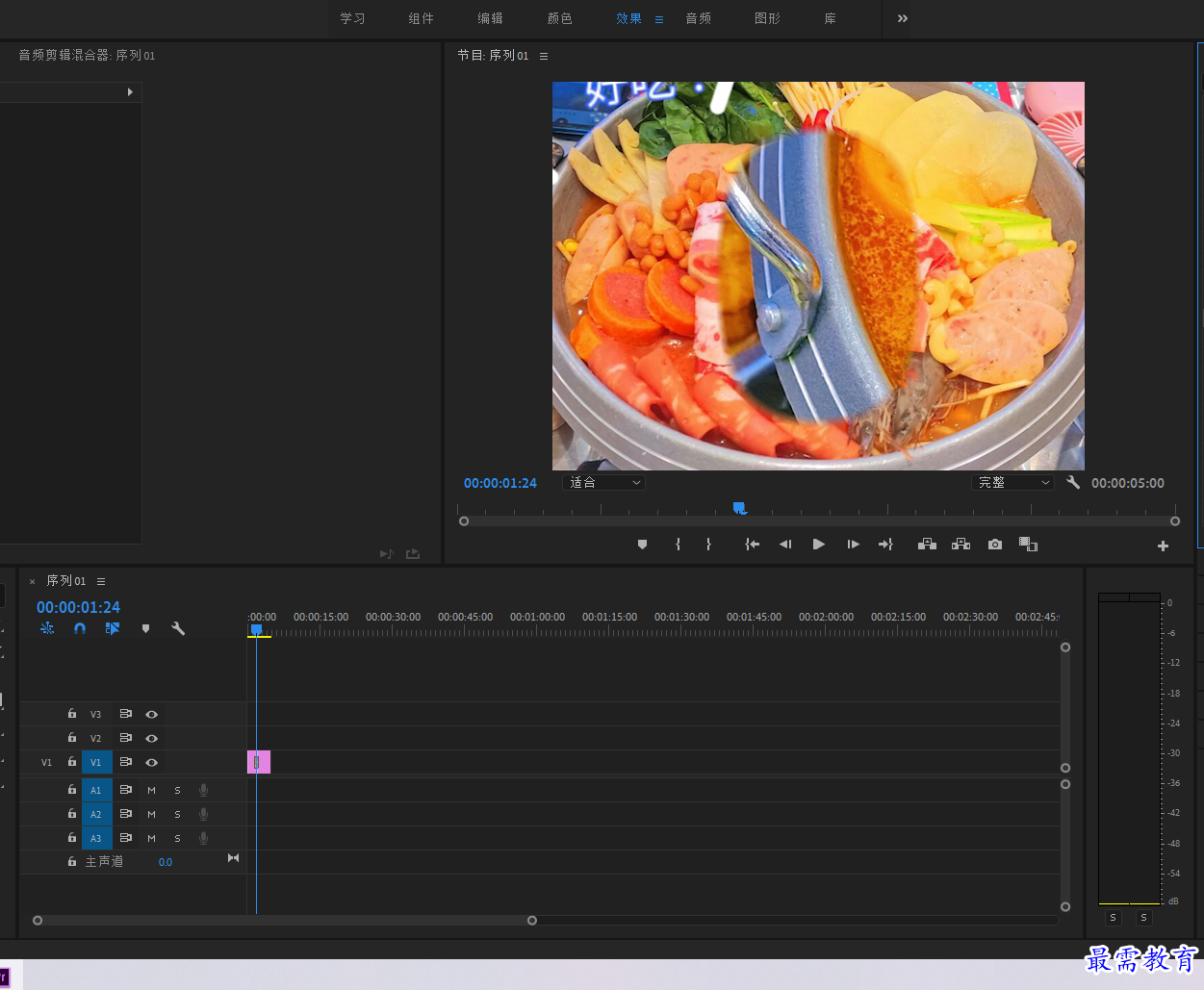Open the playback resolution dropdown 完整
The width and height of the screenshot is (1204, 990).
pos(1012,483)
